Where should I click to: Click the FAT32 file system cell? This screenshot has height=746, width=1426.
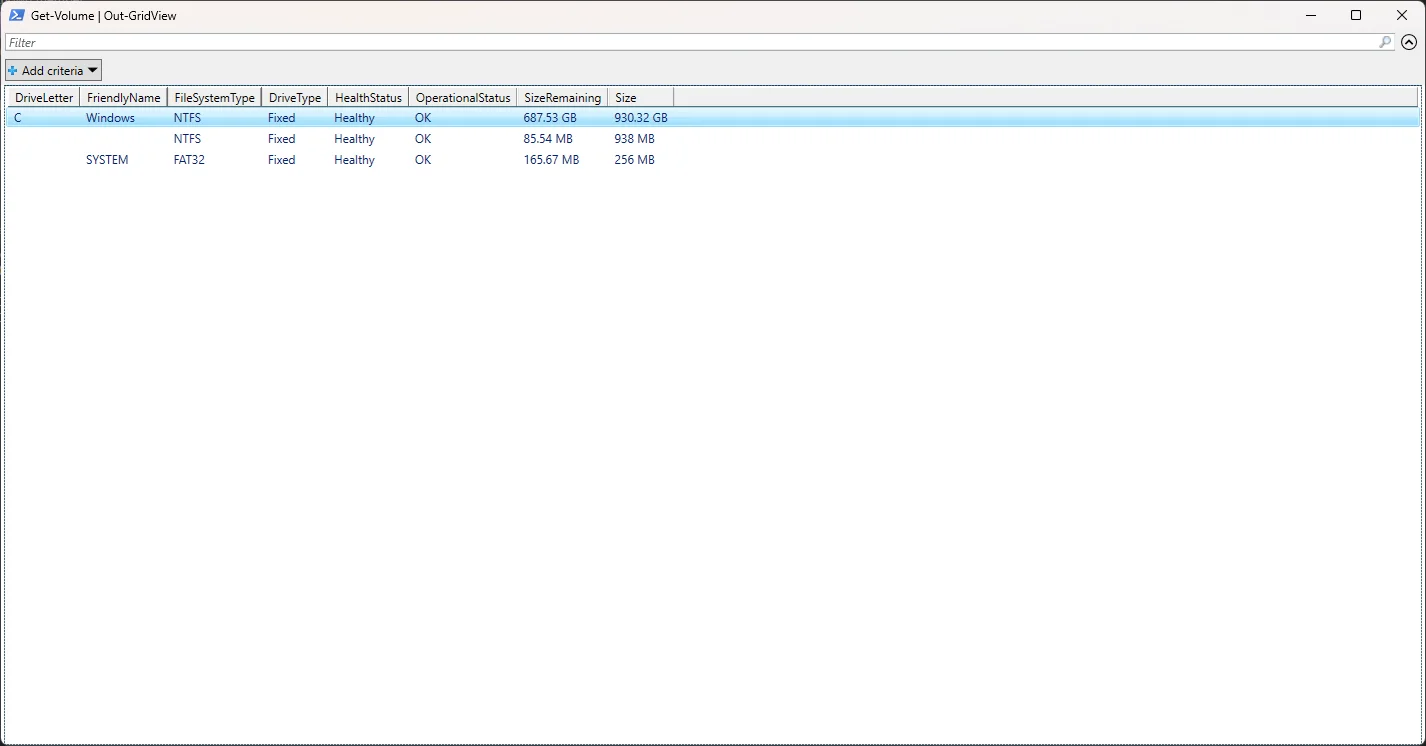(189, 160)
